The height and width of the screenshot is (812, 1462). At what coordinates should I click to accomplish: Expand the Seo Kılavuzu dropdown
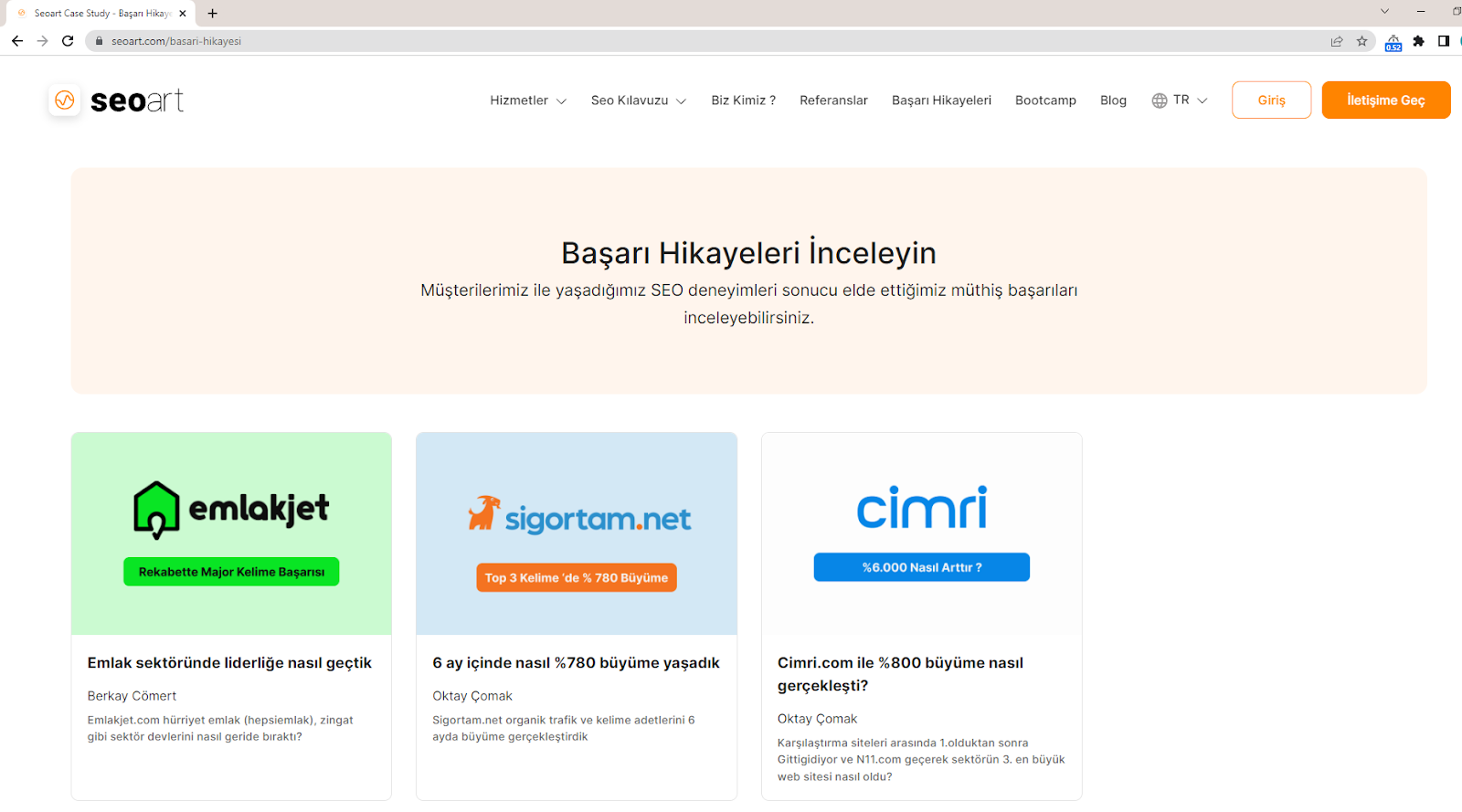coord(638,100)
